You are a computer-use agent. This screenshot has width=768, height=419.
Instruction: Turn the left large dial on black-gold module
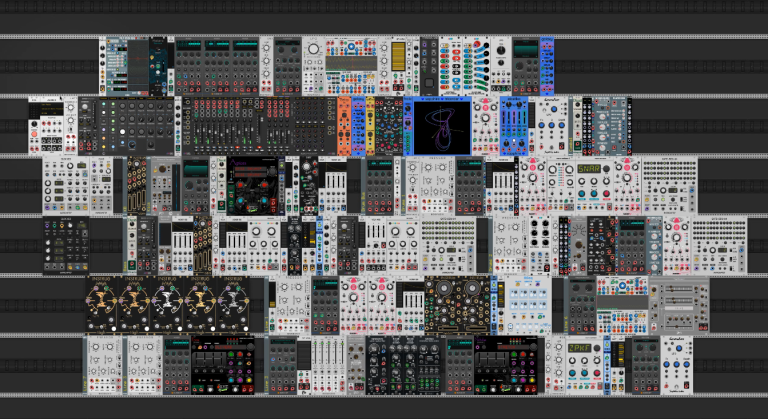coord(442,290)
